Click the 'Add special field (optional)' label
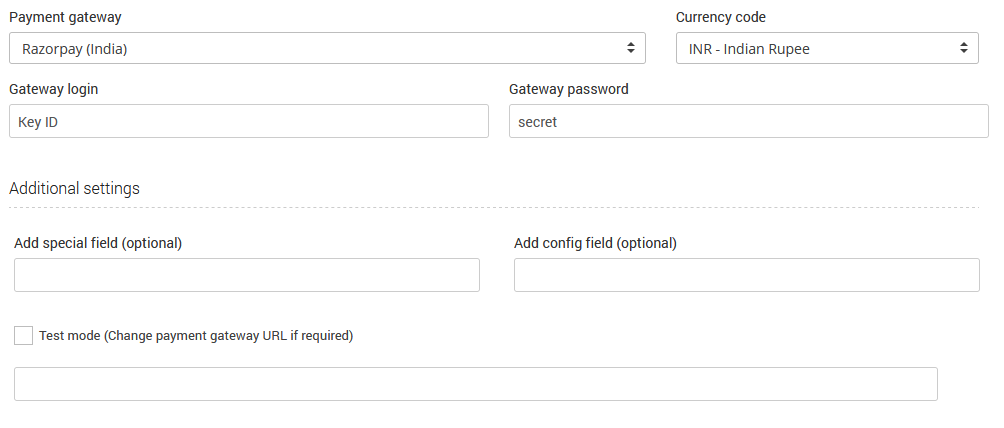This screenshot has height=428, width=1004. click(x=98, y=243)
